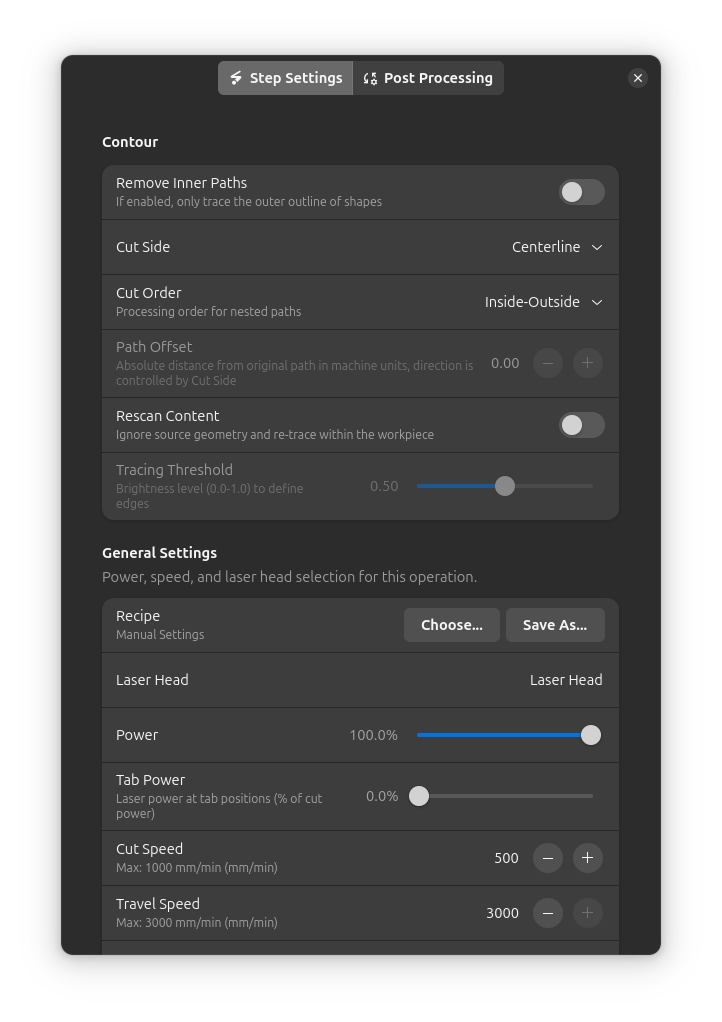Switch to the Post Processing tab

coord(428,78)
